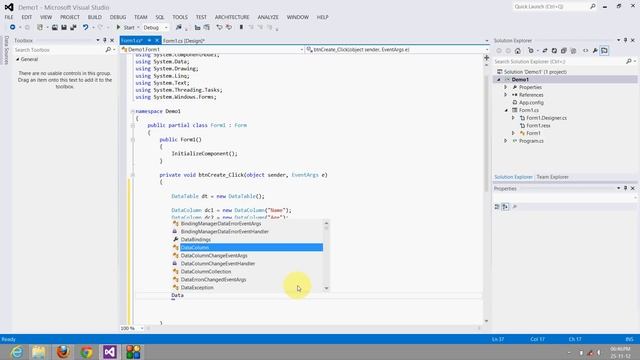Open Firefox from the taskbar
The height and width of the screenshot is (360, 640).
click(63, 352)
